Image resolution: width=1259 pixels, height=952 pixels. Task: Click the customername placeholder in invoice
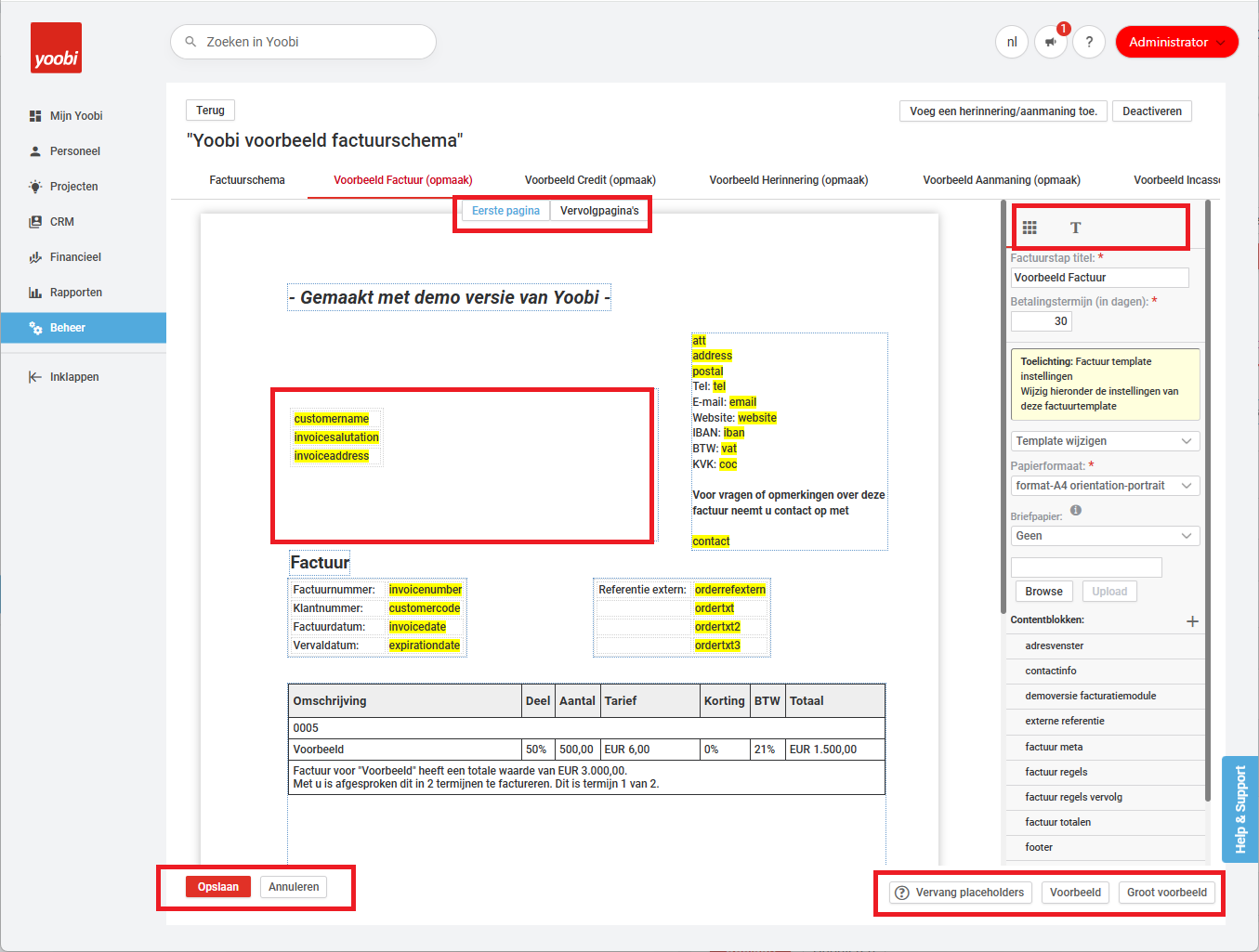click(332, 419)
